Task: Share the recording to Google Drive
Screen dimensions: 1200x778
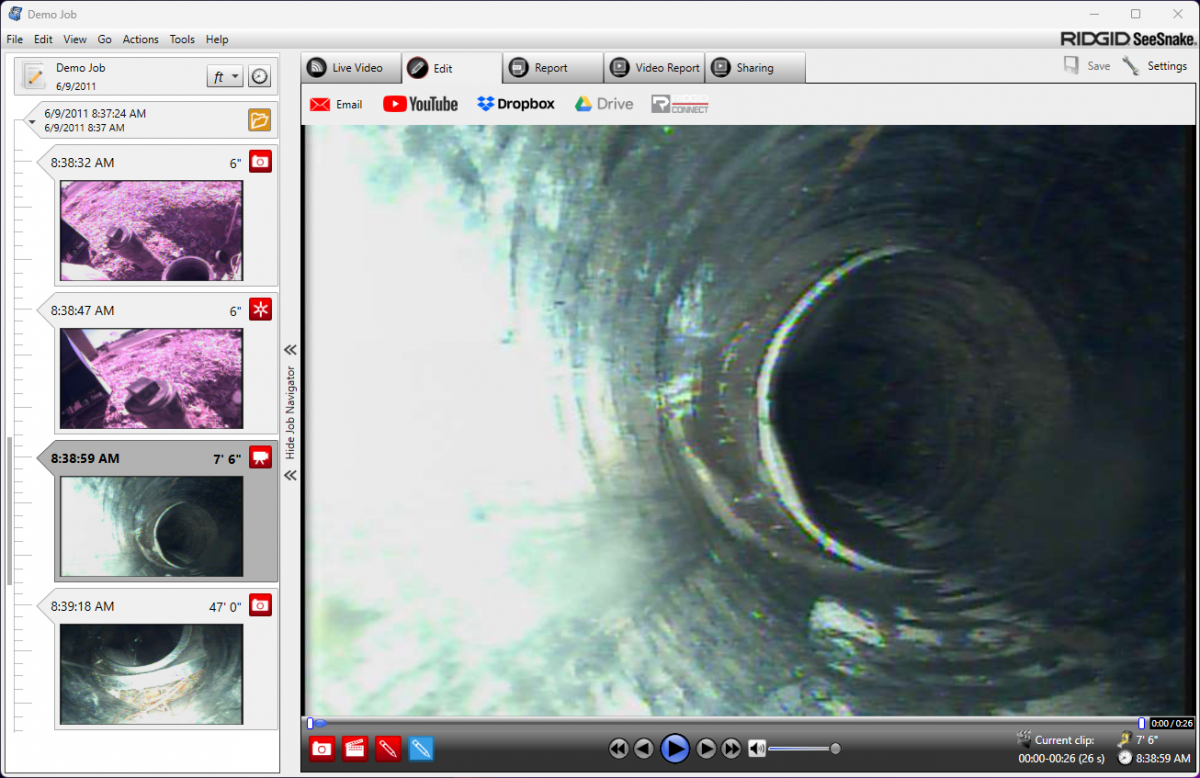Action: pyautogui.click(x=604, y=103)
